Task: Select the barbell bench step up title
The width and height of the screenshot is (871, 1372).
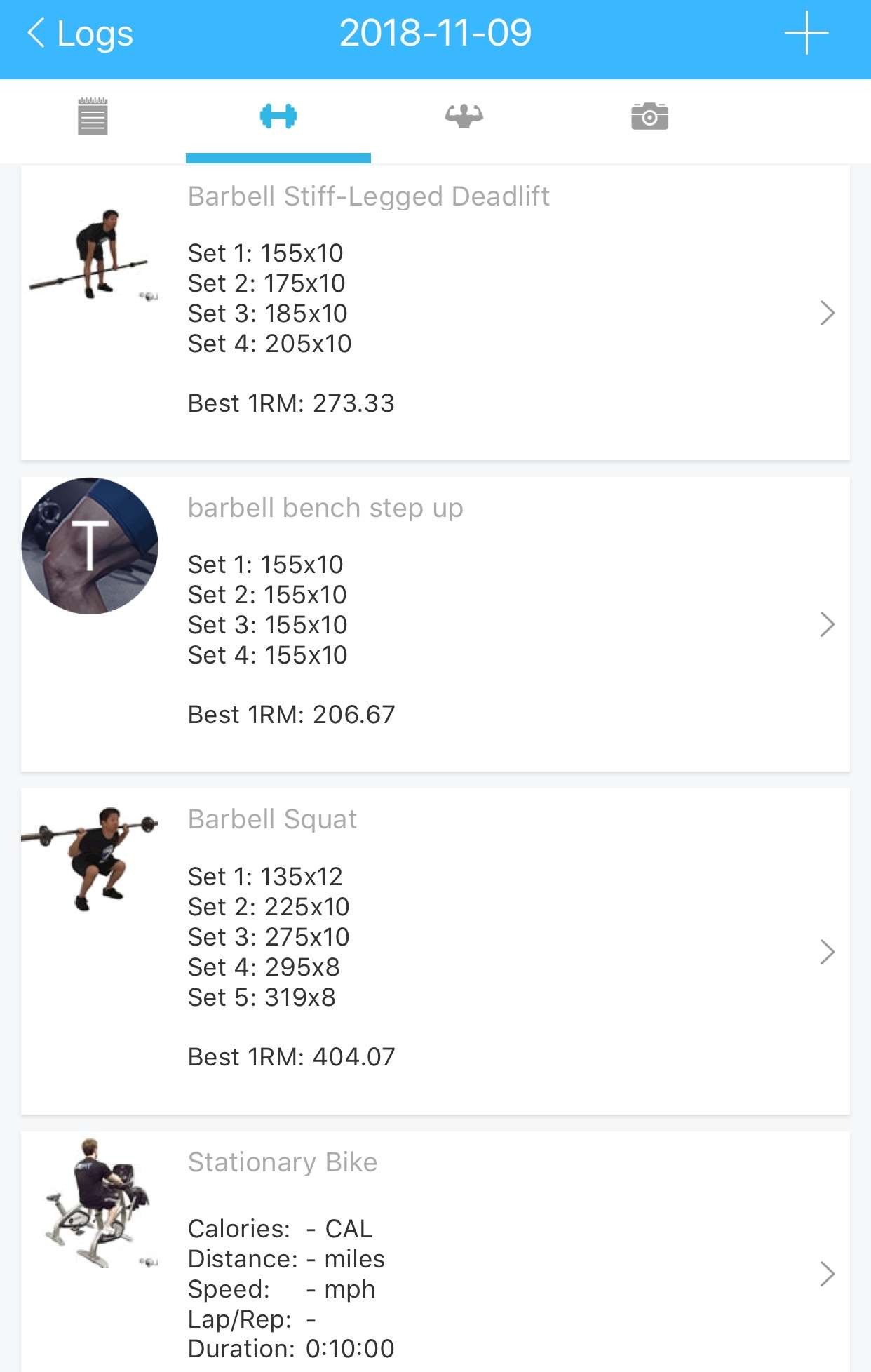Action: 325,508
